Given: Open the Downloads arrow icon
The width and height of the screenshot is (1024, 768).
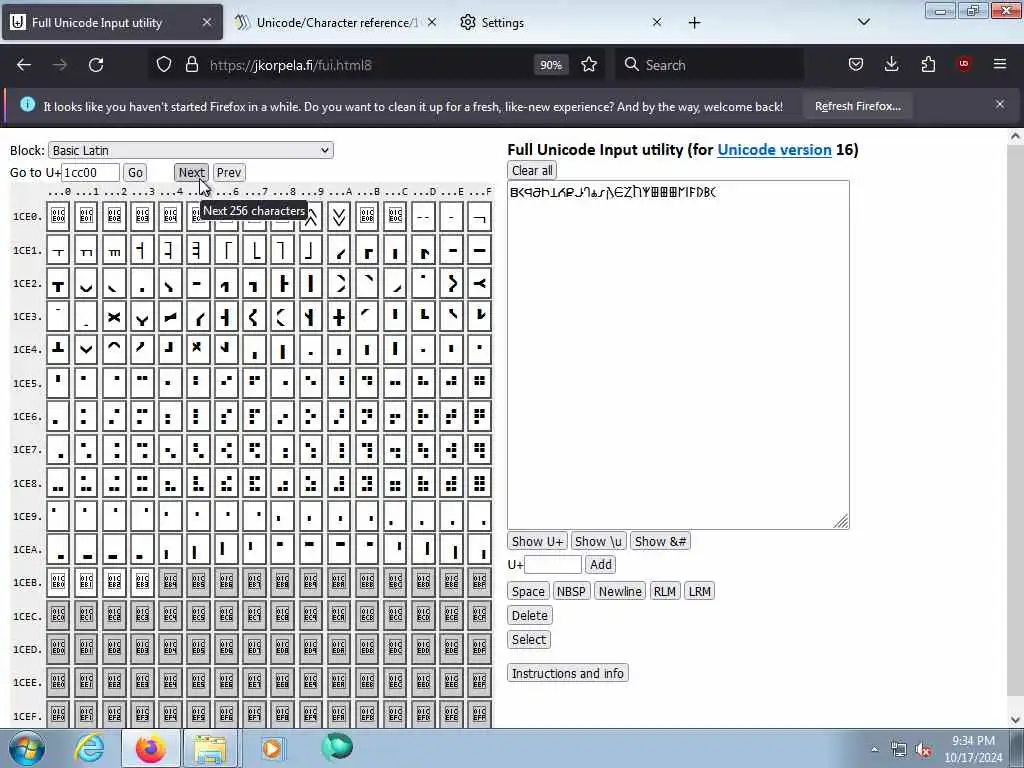Looking at the screenshot, I should [x=891, y=64].
